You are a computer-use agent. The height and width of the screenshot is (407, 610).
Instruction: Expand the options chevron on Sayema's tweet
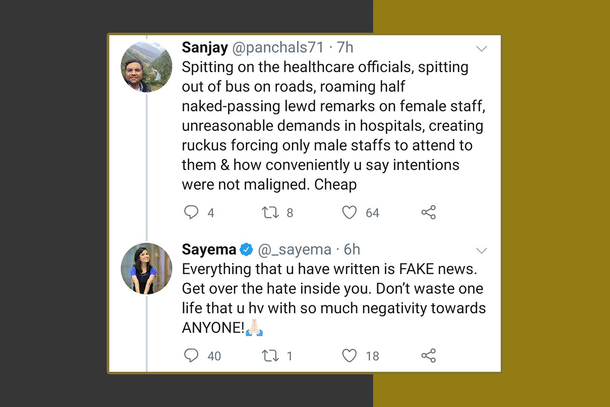481,250
